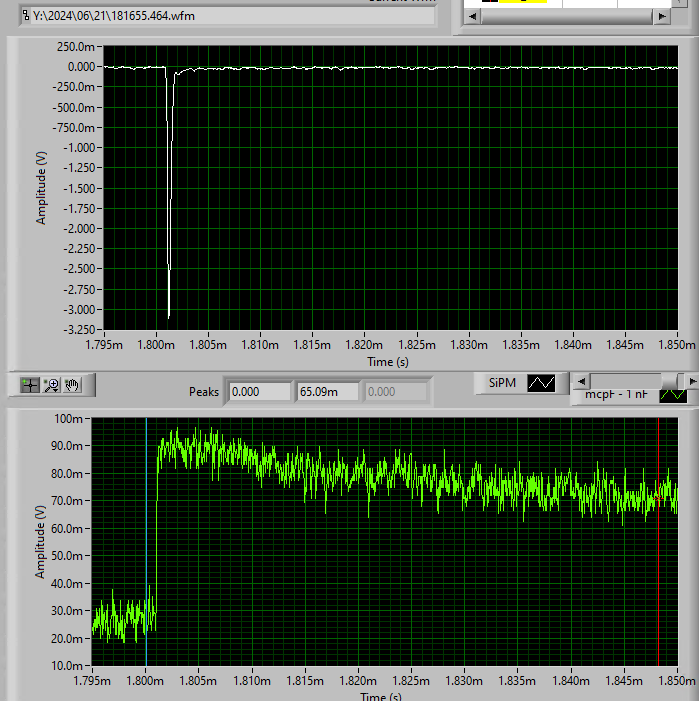
Task: Click right arrow of plot legend scrollbar
Action: tap(692, 381)
